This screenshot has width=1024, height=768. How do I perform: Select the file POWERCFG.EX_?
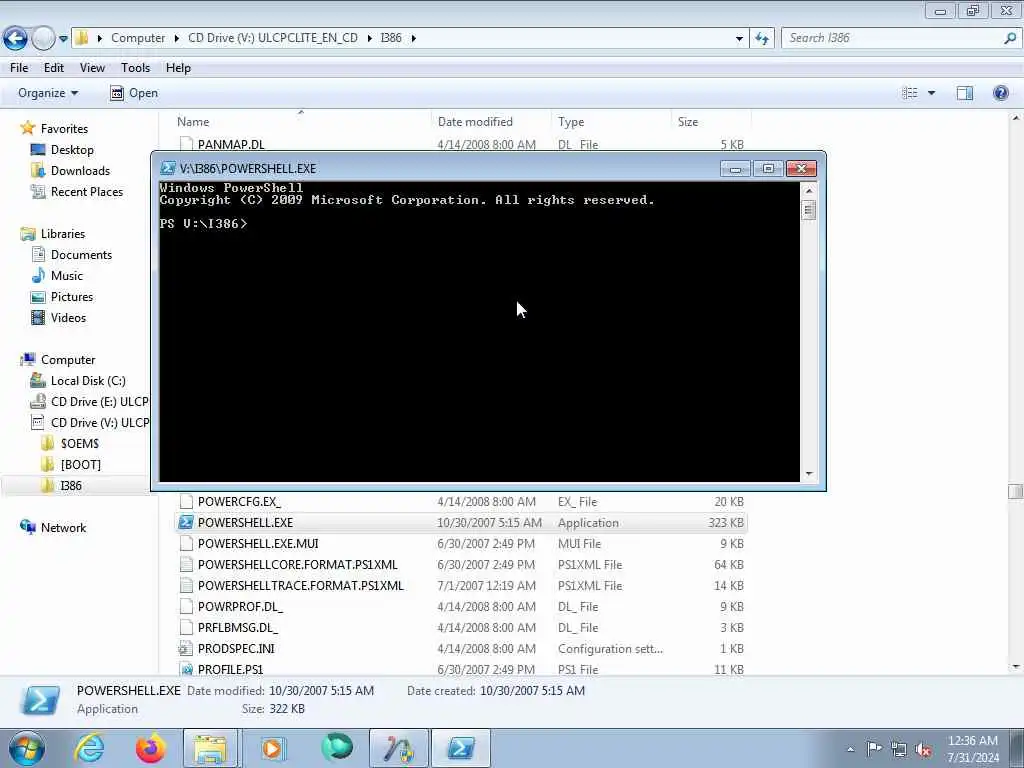(x=461, y=502)
